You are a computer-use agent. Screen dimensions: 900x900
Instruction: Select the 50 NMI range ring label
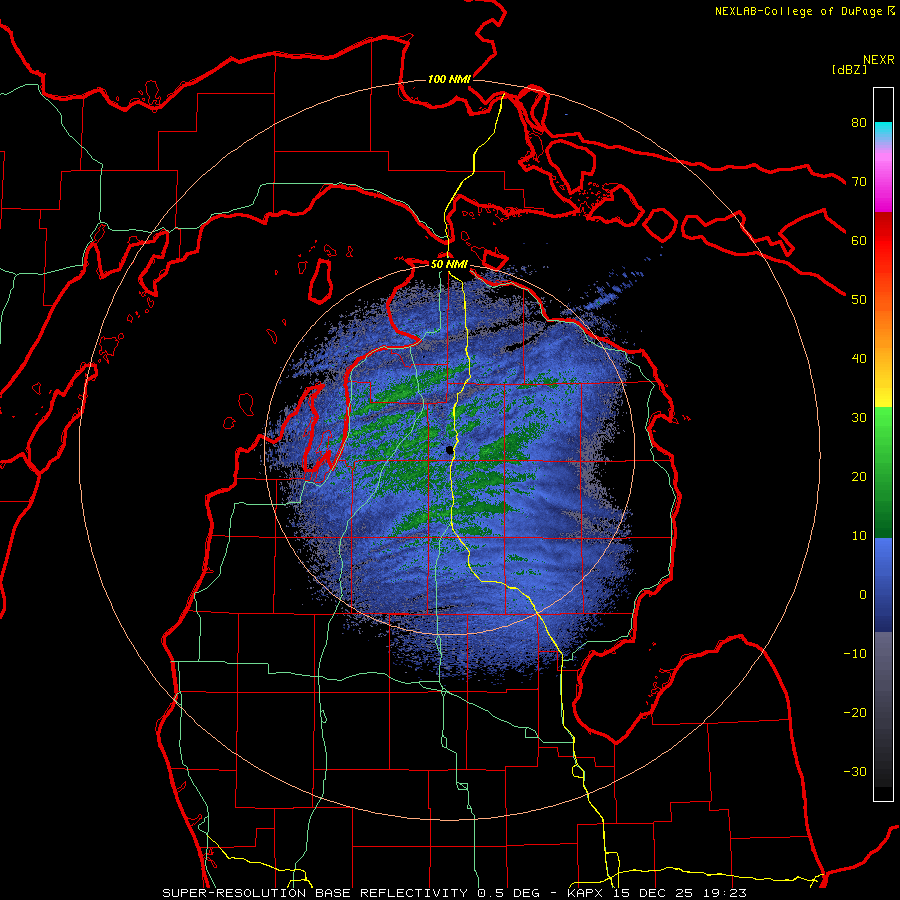tap(449, 264)
